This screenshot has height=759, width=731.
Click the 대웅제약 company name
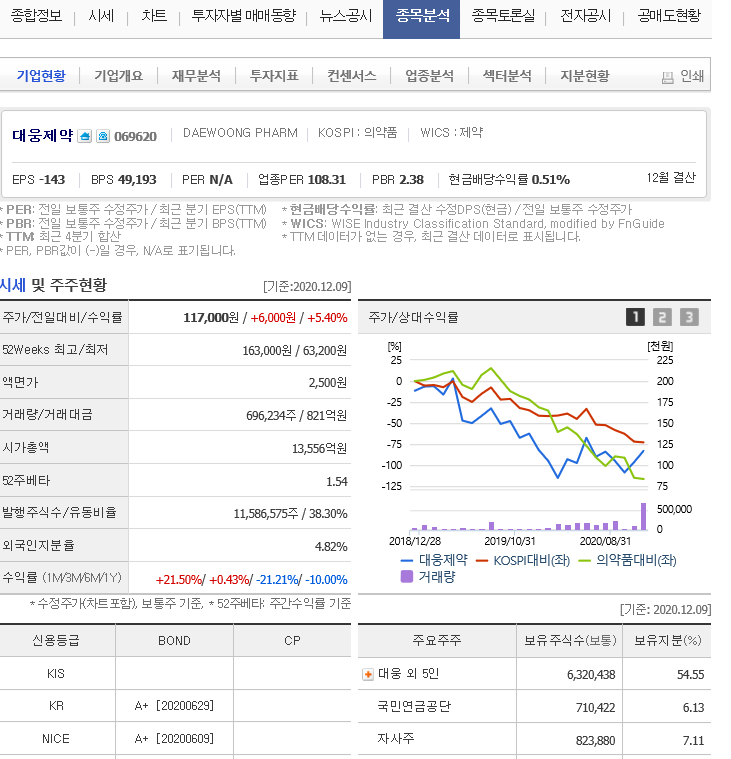coord(43,136)
